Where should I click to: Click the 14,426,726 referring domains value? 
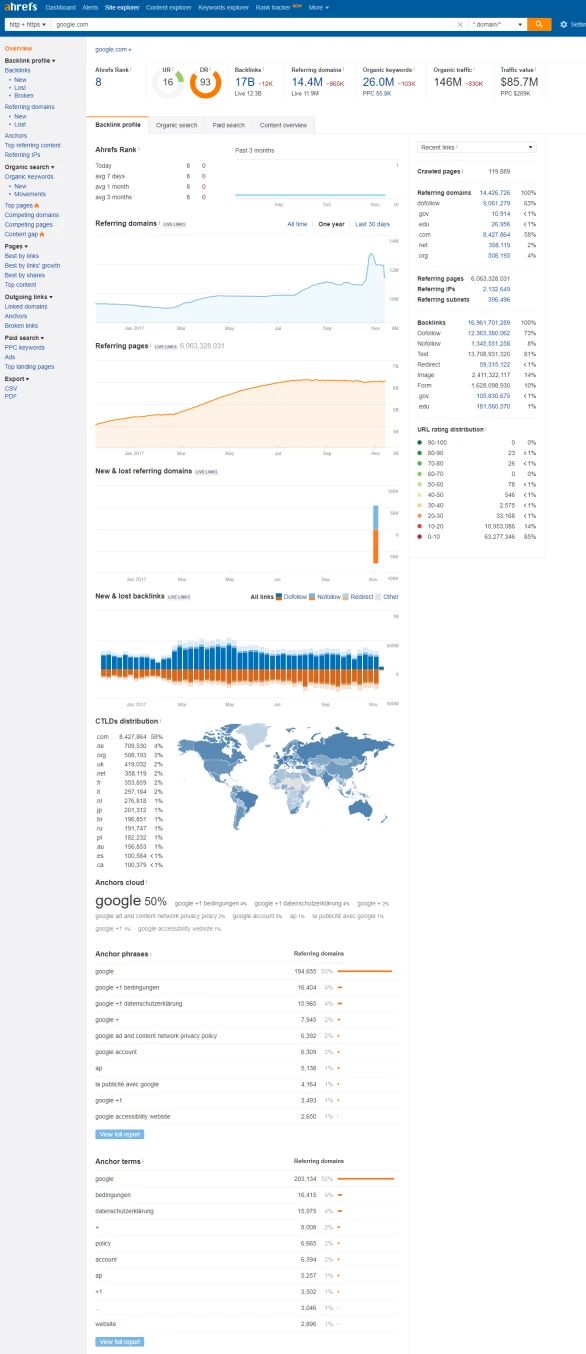click(495, 192)
